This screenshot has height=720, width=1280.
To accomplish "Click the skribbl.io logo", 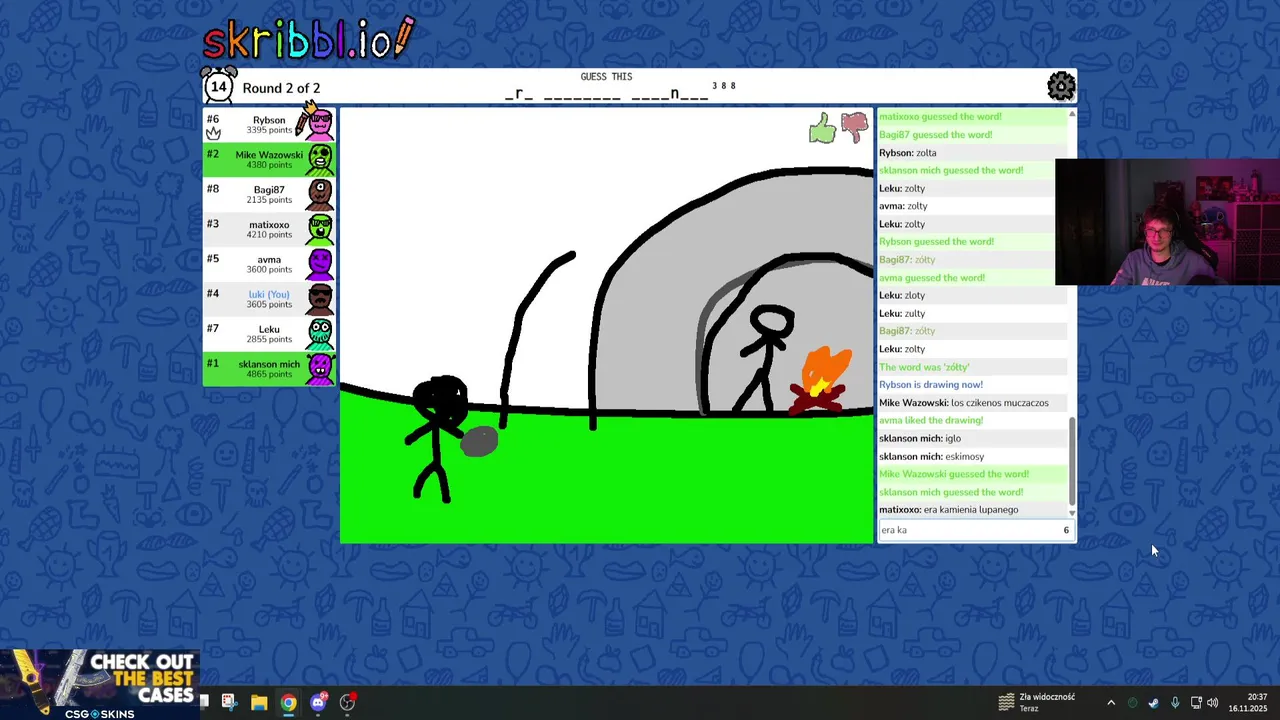I will [x=308, y=38].
